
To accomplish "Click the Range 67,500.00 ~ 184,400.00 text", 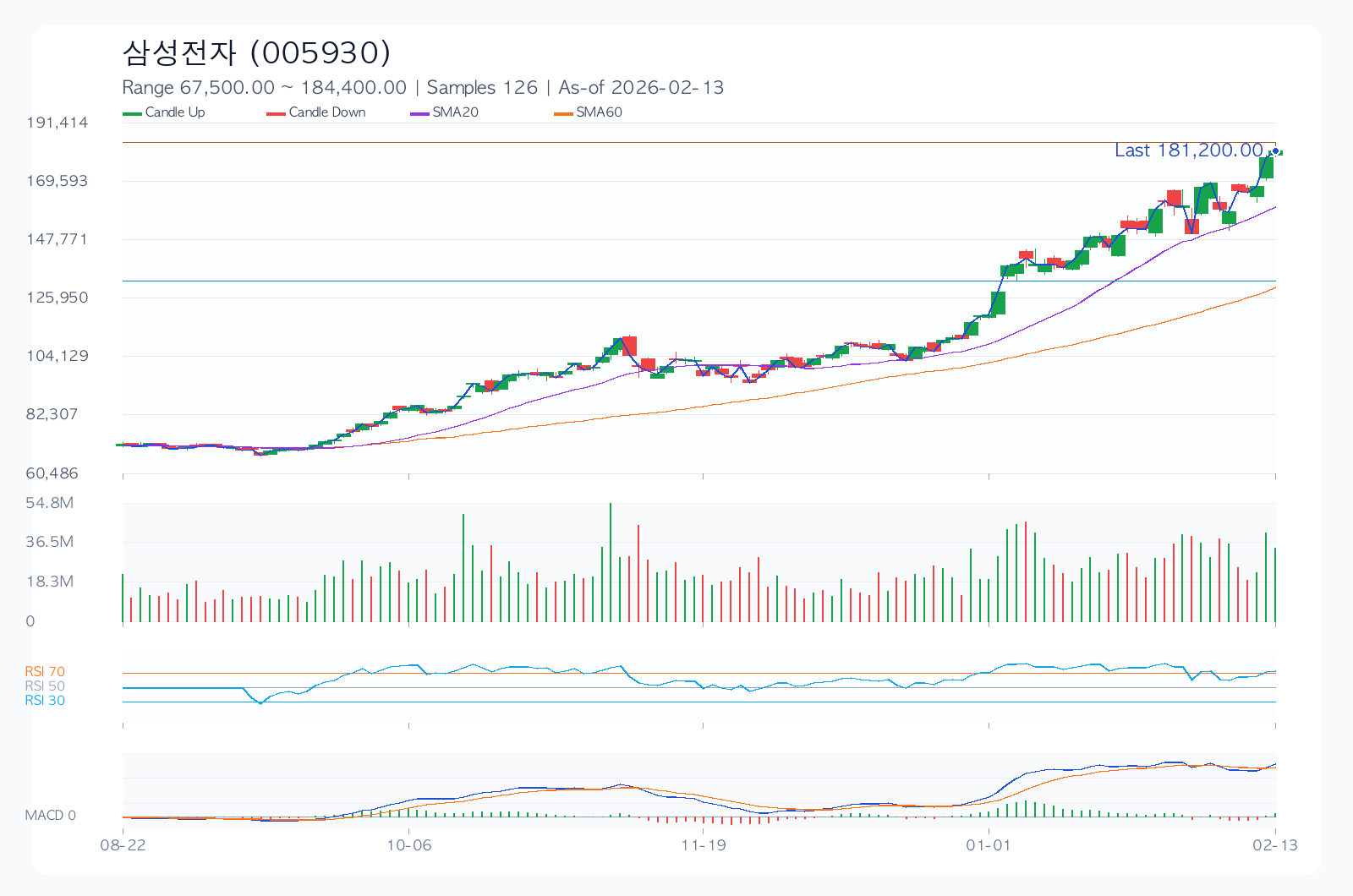I will pos(264,88).
